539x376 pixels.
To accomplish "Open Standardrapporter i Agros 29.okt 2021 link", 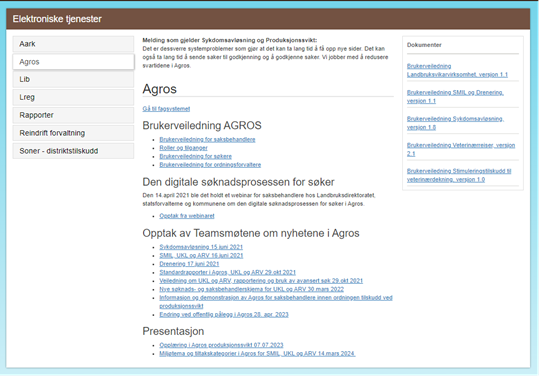I will [x=228, y=272].
